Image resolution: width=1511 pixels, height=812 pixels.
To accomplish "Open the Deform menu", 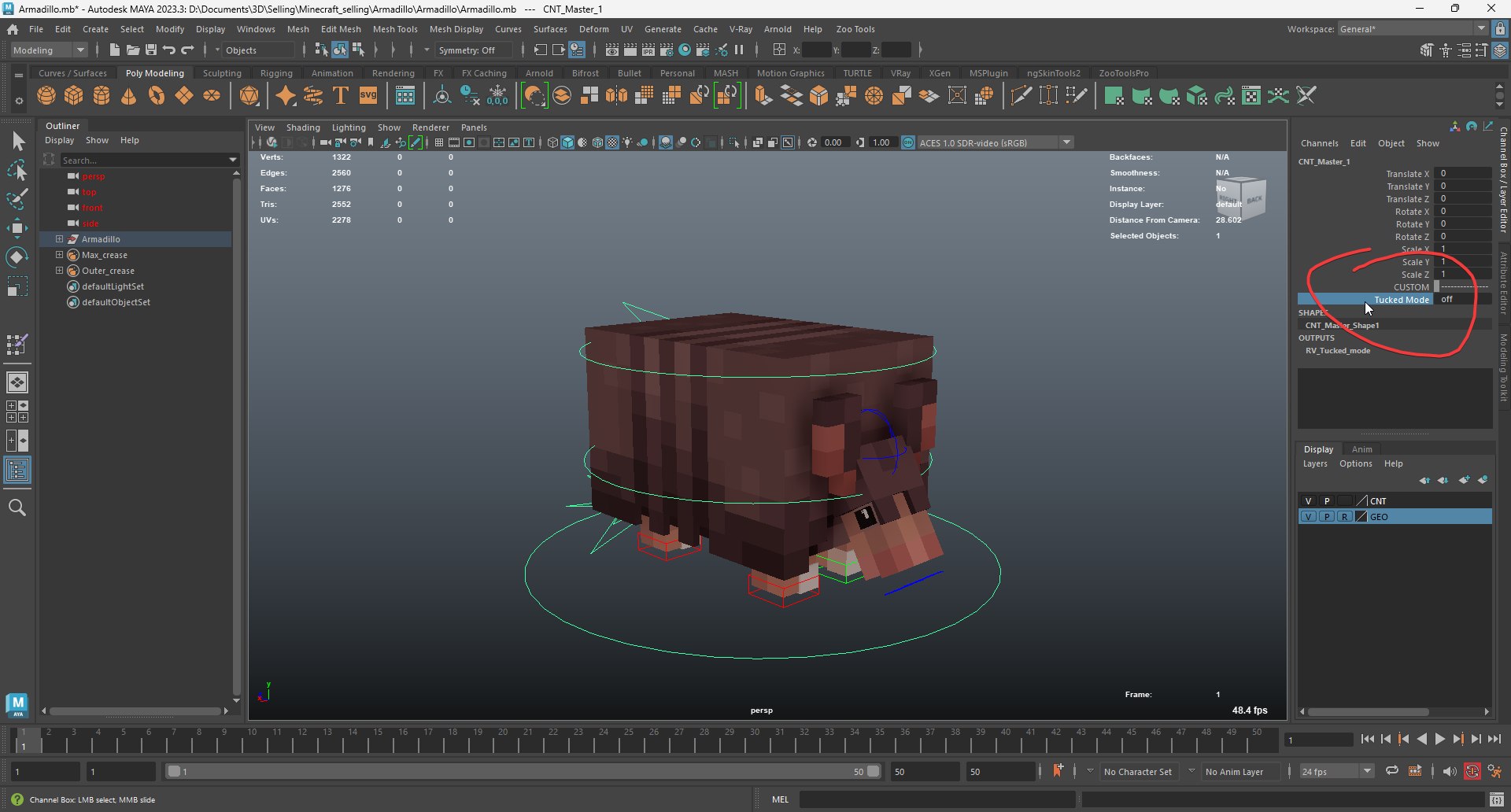I will (x=594, y=29).
